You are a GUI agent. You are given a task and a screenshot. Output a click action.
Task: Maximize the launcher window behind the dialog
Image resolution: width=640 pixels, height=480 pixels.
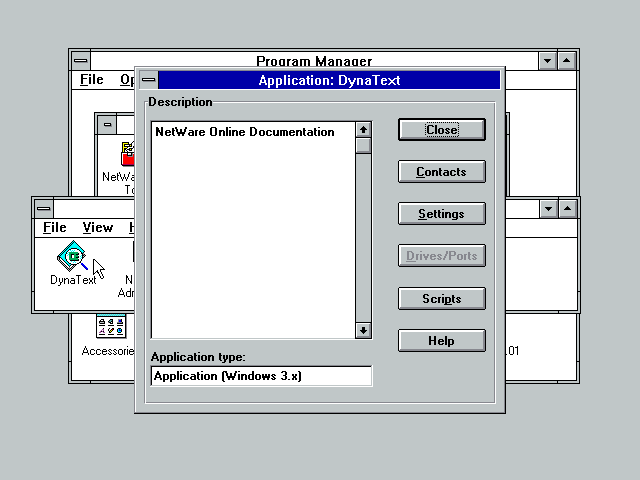(567, 209)
